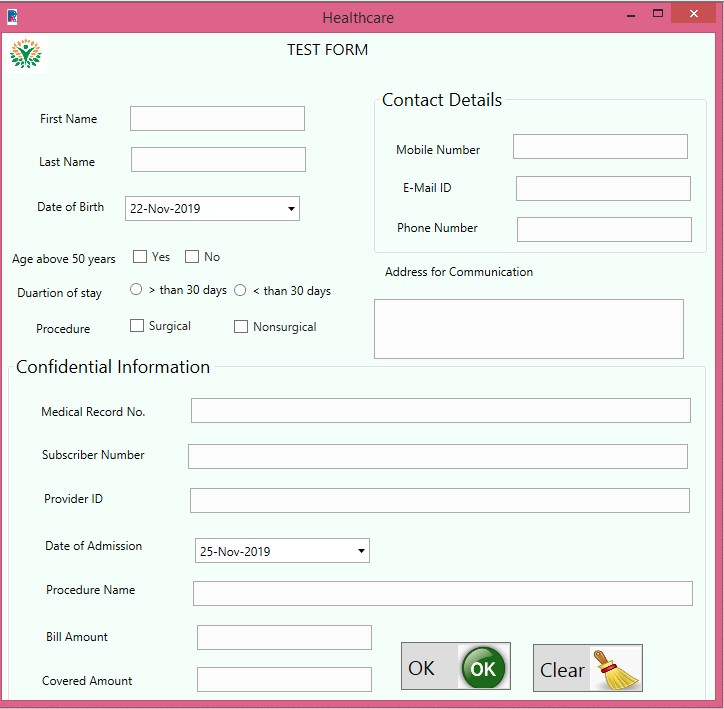Focus the Medical Record No. field
The image size is (724, 709).
[x=440, y=411]
